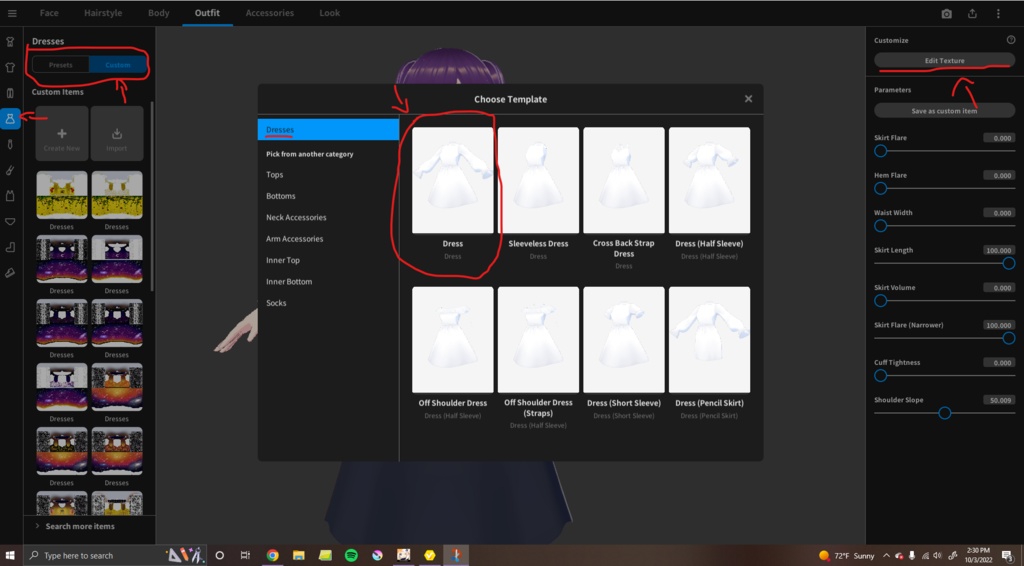1024x566 pixels.
Task: Select the Tops t-shirt sidebar icon
Action: 10,67
